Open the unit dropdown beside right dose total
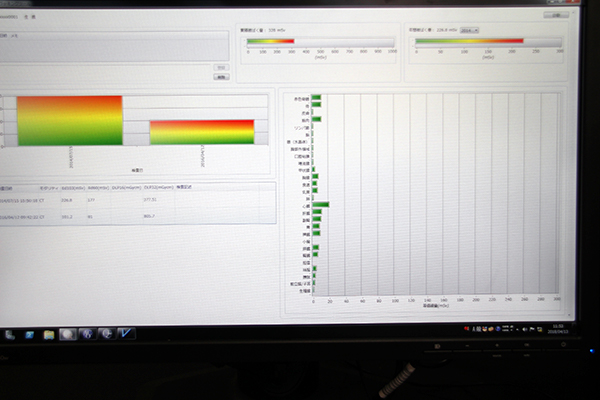Image resolution: width=600 pixels, height=400 pixels. tap(469, 30)
